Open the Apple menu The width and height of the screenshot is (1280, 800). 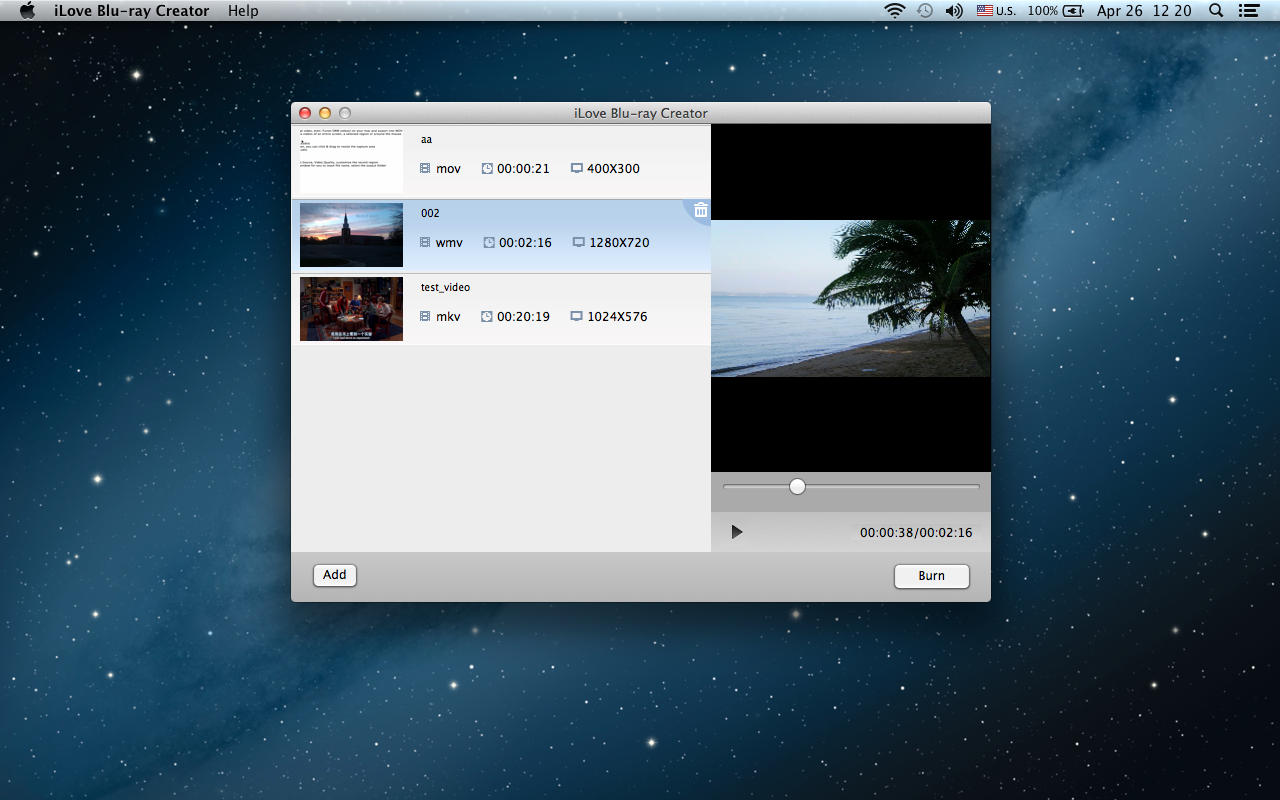28,11
